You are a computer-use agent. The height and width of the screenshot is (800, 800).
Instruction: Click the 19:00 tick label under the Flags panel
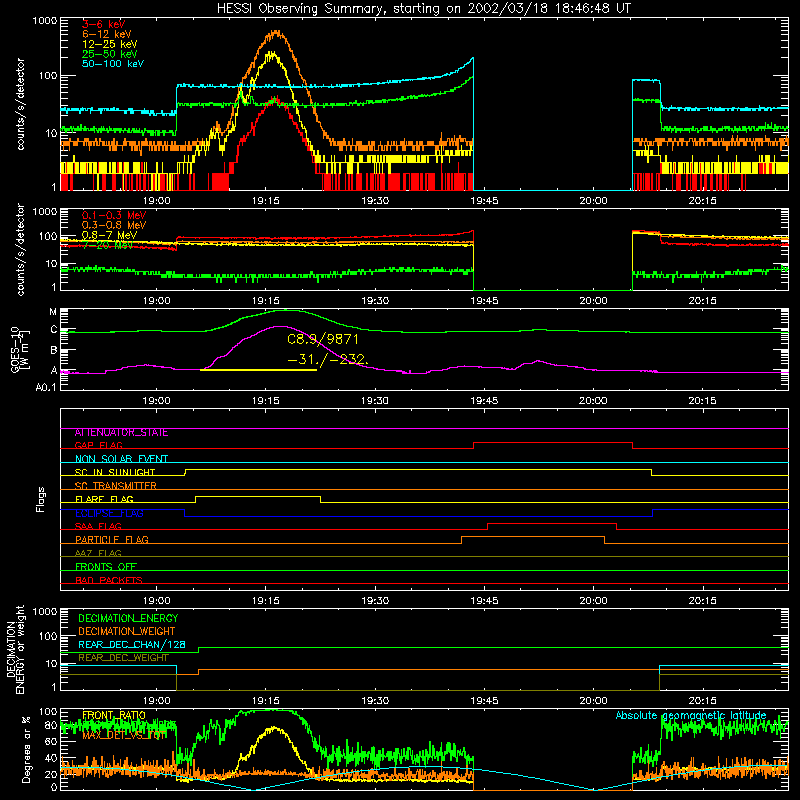tap(157, 601)
